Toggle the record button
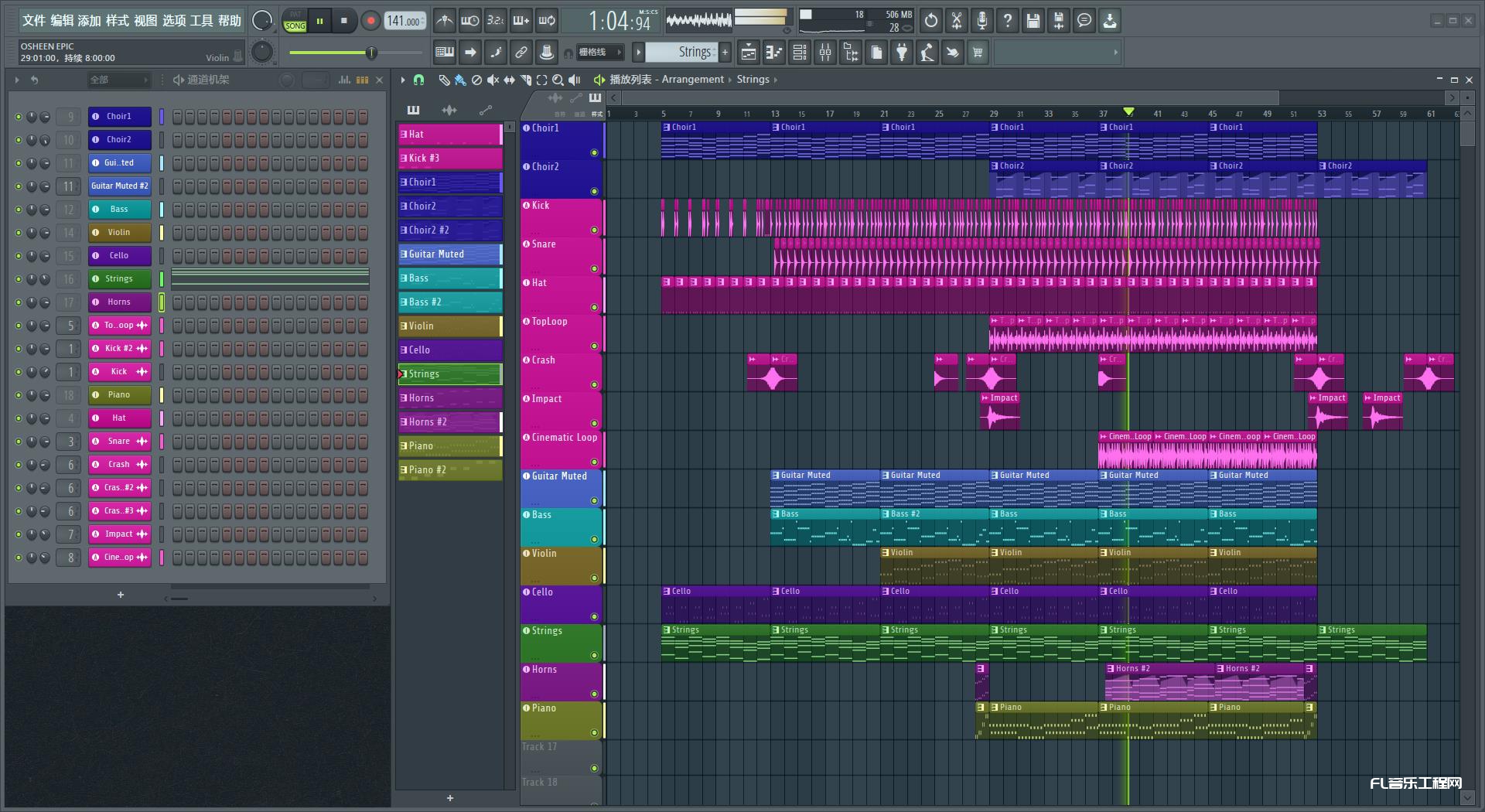The image size is (1485, 812). [370, 21]
